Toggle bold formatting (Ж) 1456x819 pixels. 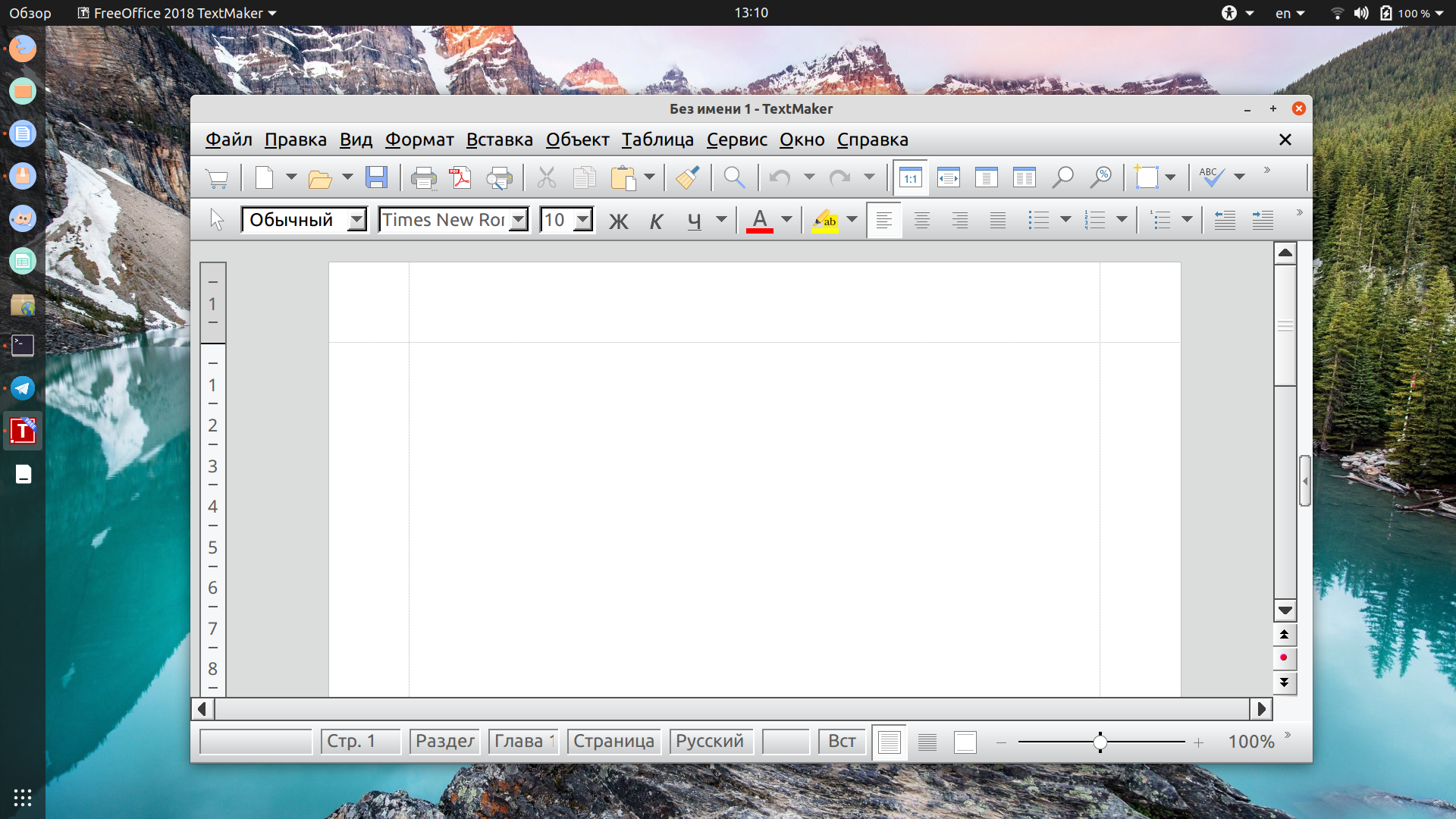pos(619,221)
